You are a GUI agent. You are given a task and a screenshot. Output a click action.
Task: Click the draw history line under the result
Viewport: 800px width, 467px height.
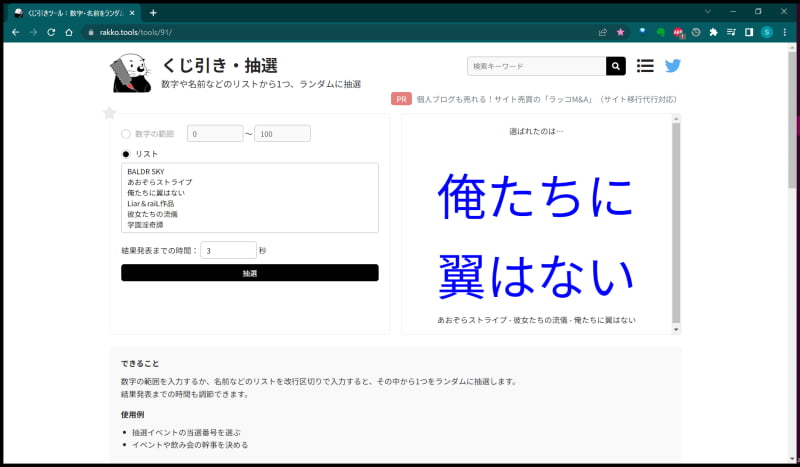tap(536, 320)
